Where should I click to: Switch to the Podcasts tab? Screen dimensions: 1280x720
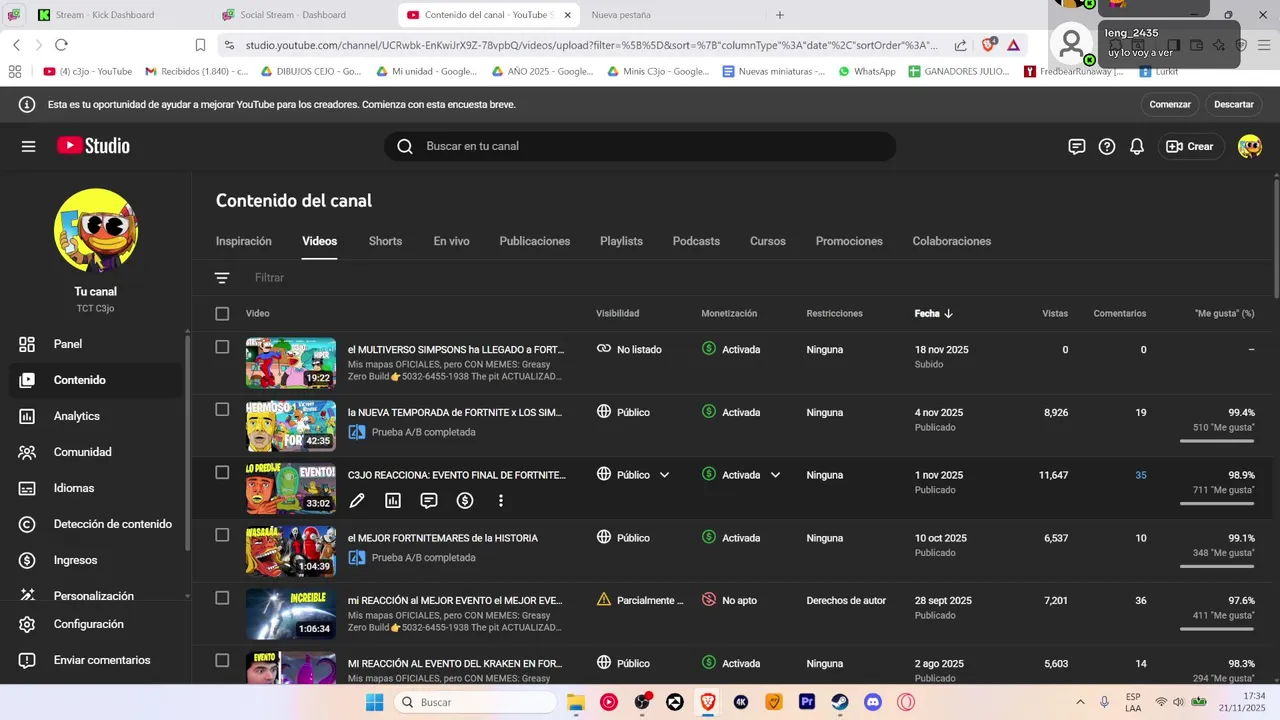[x=696, y=241]
